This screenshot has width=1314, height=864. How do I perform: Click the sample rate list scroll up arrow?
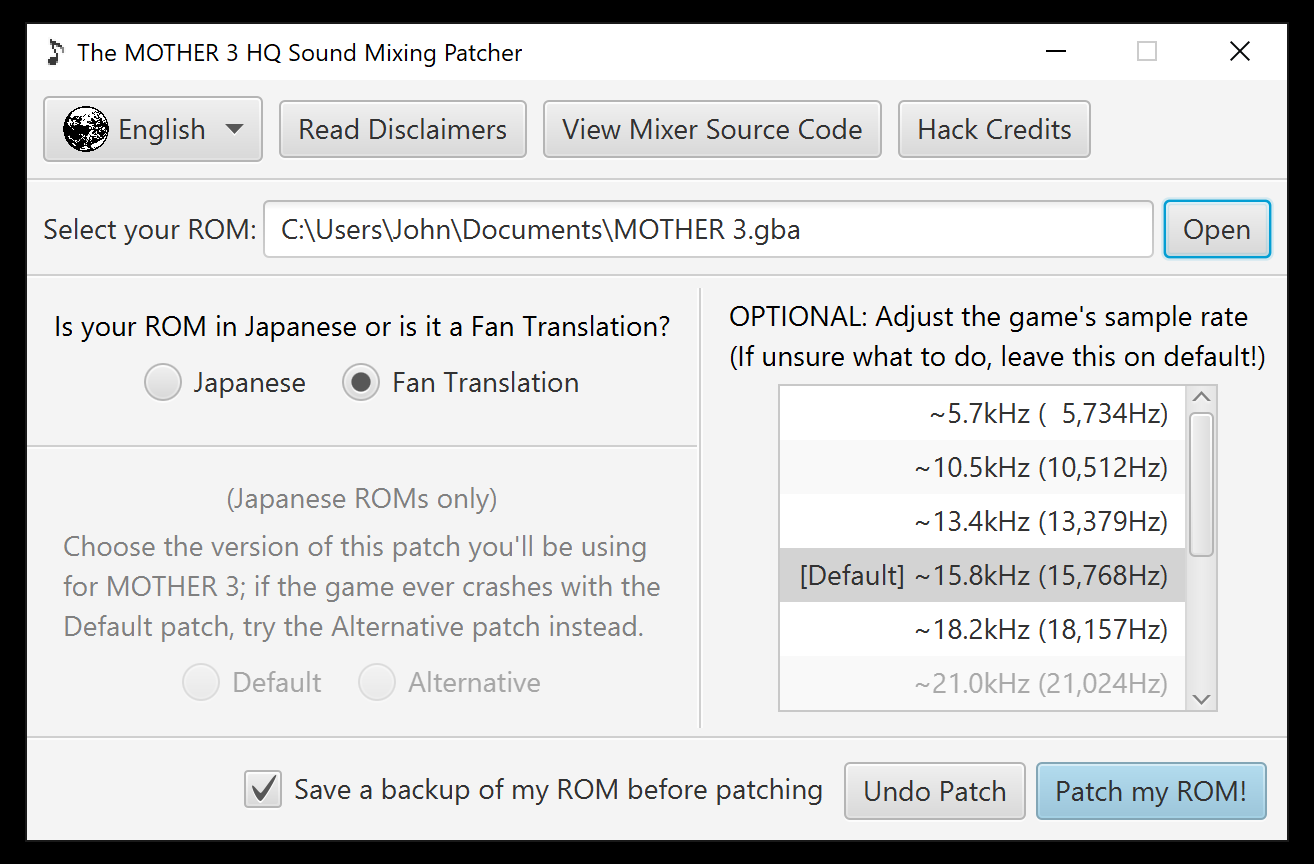pos(1202,398)
